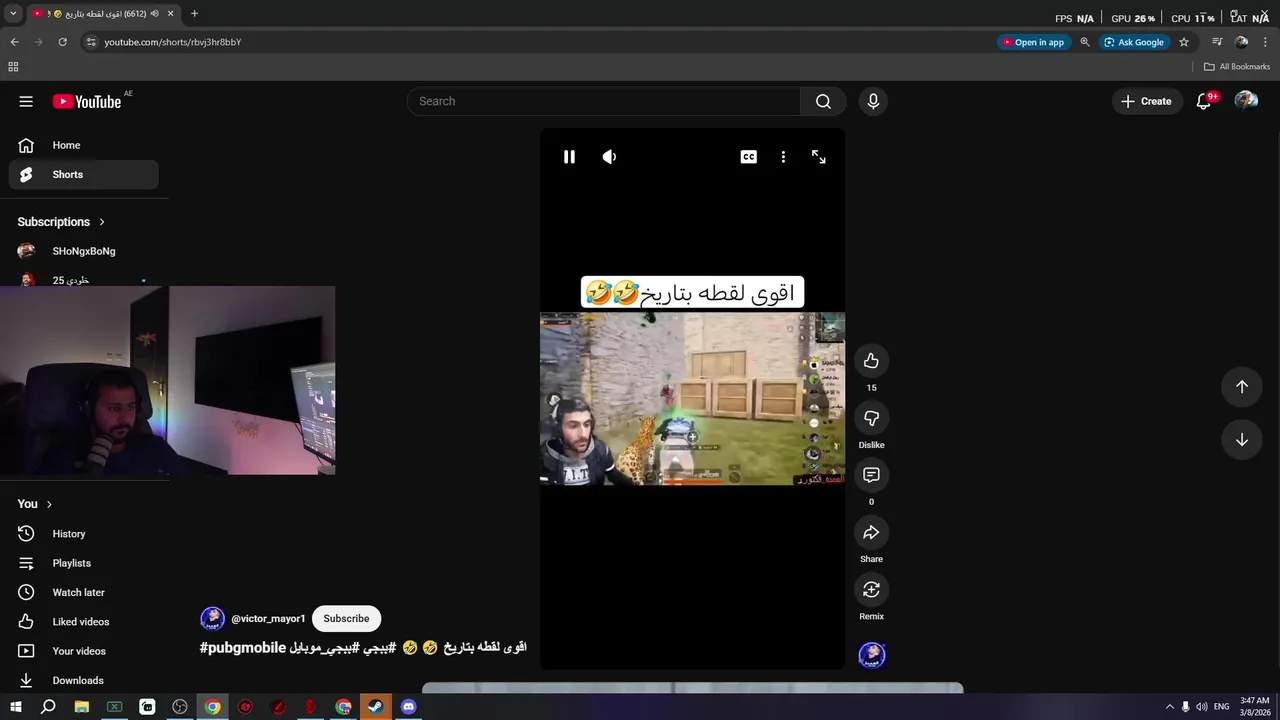Viewport: 1280px width, 720px height.
Task: Open the Create menu
Action: point(1146,101)
